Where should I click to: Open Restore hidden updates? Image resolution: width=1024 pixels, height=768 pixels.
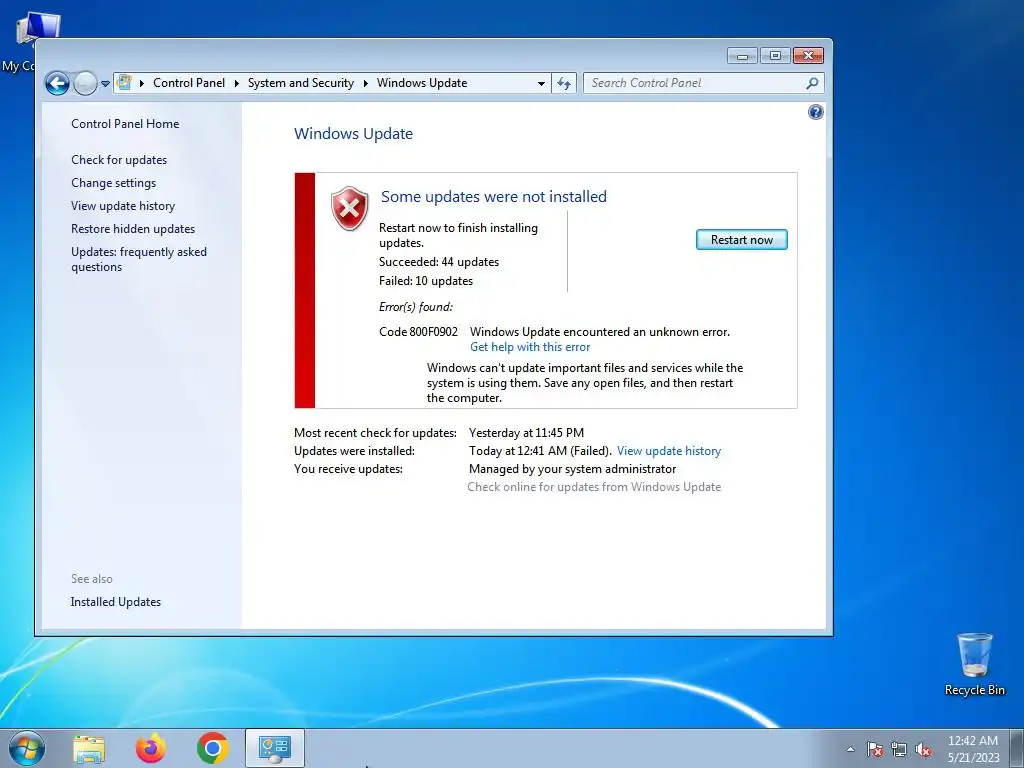[x=133, y=229]
